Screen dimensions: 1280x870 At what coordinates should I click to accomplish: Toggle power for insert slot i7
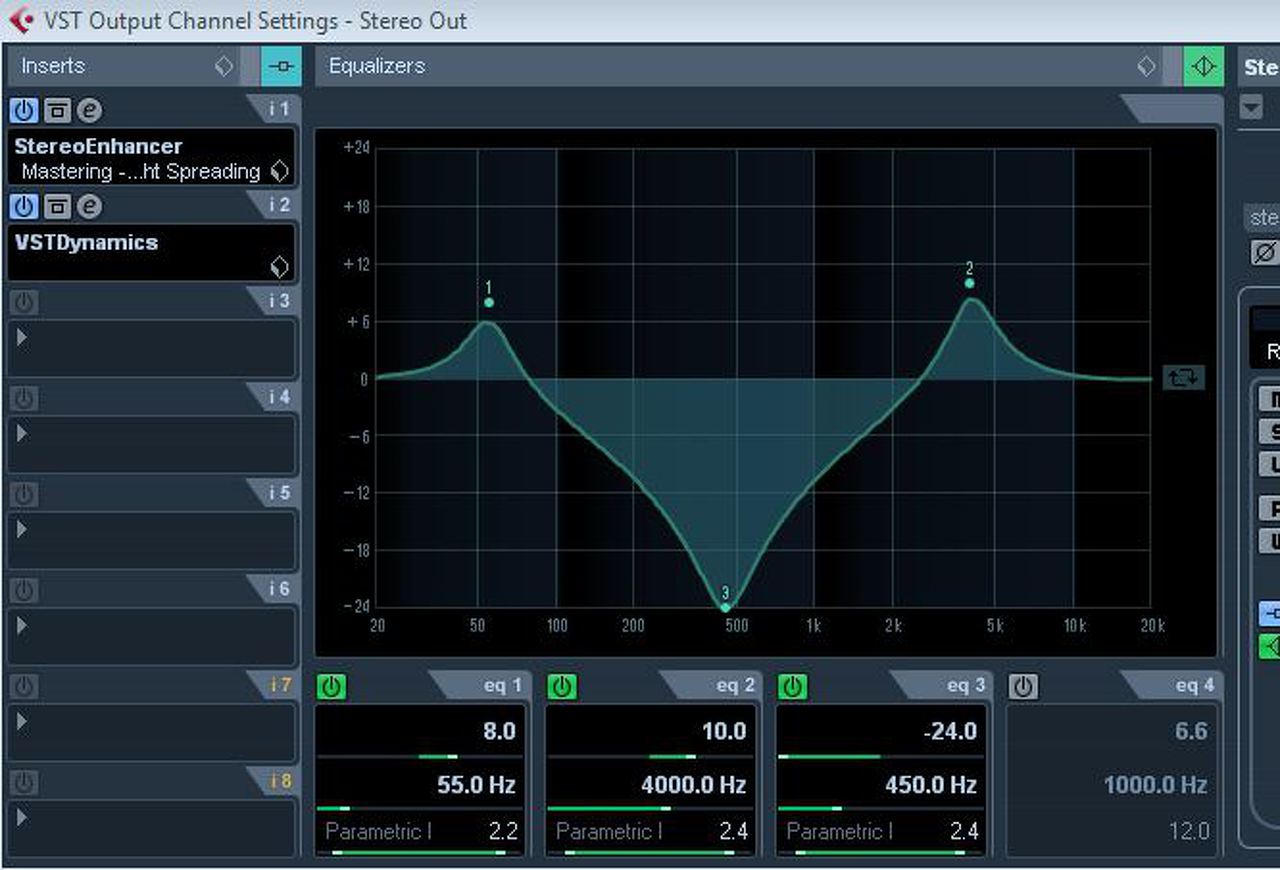coord(24,686)
